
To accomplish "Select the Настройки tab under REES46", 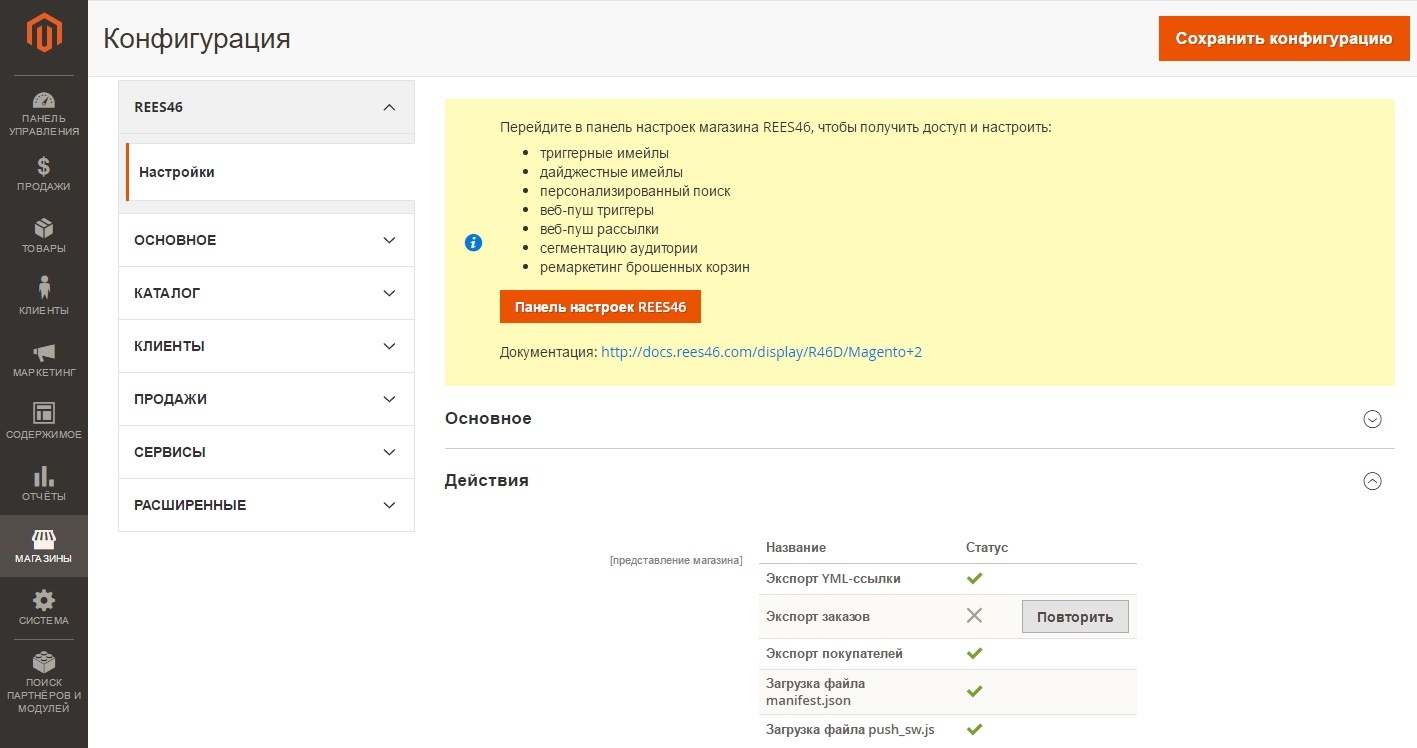I will (177, 172).
